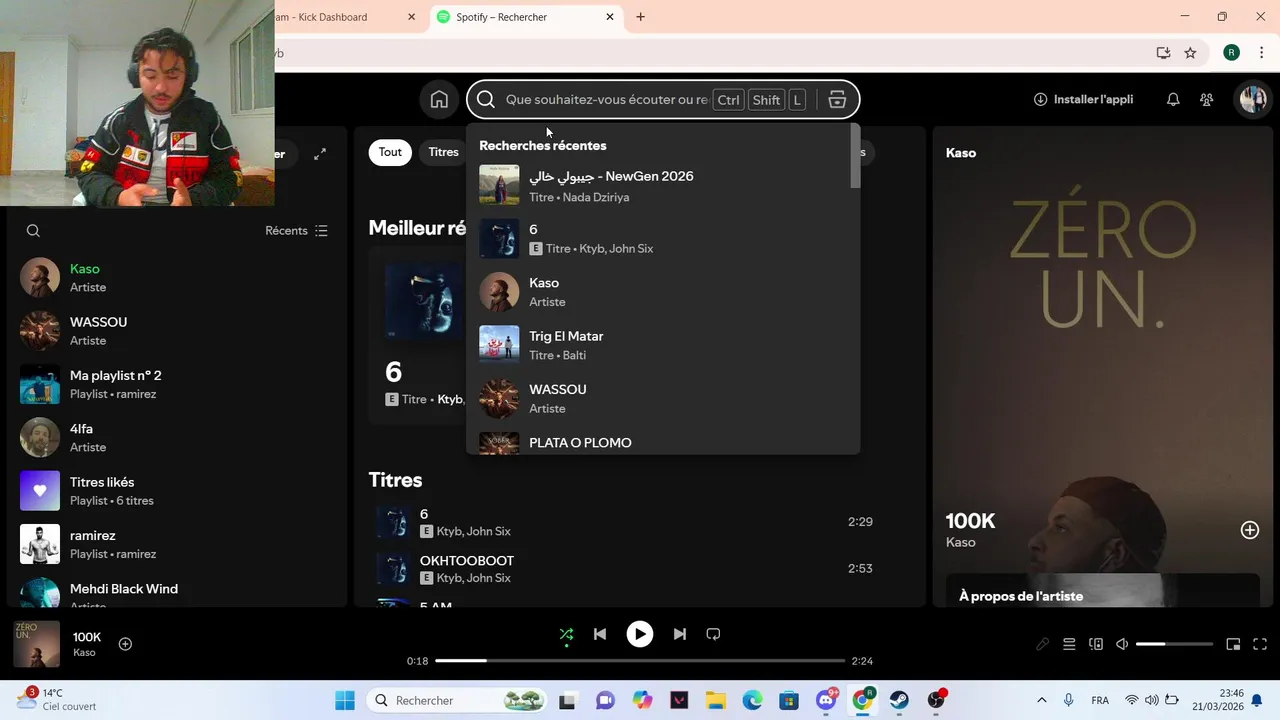The image size is (1280, 720).
Task: Open the queue icon
Action: tap(1069, 644)
